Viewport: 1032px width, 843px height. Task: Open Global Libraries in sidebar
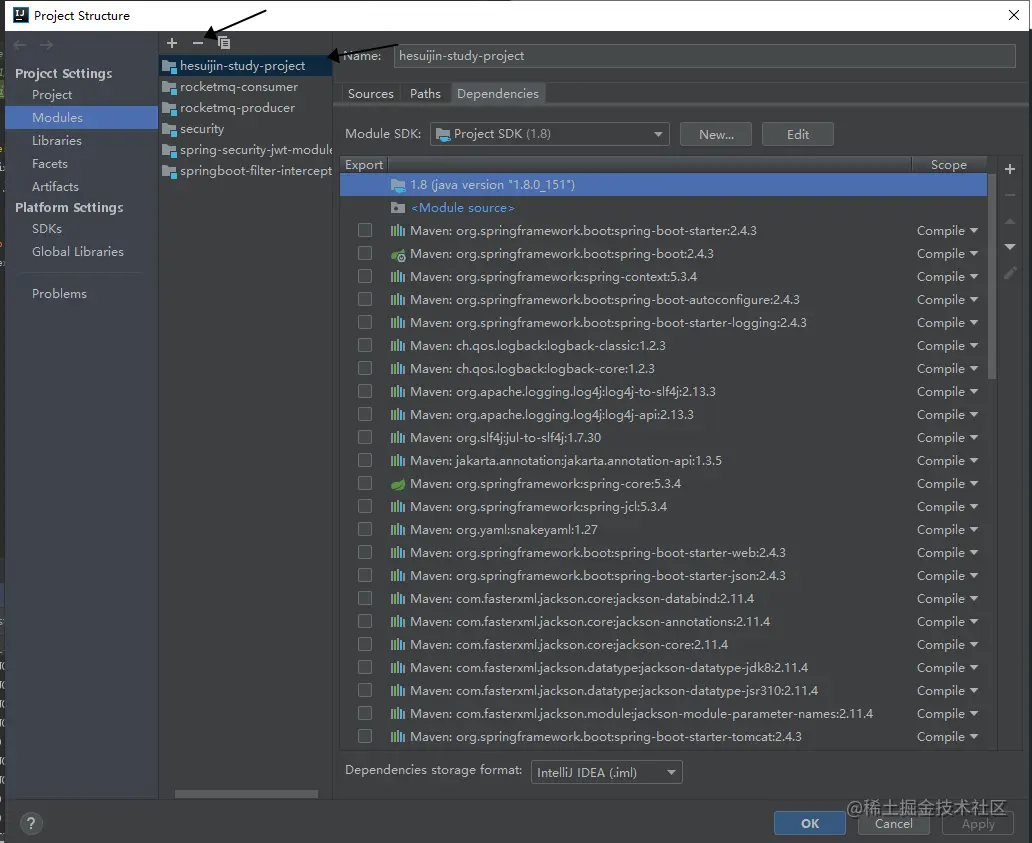78,252
